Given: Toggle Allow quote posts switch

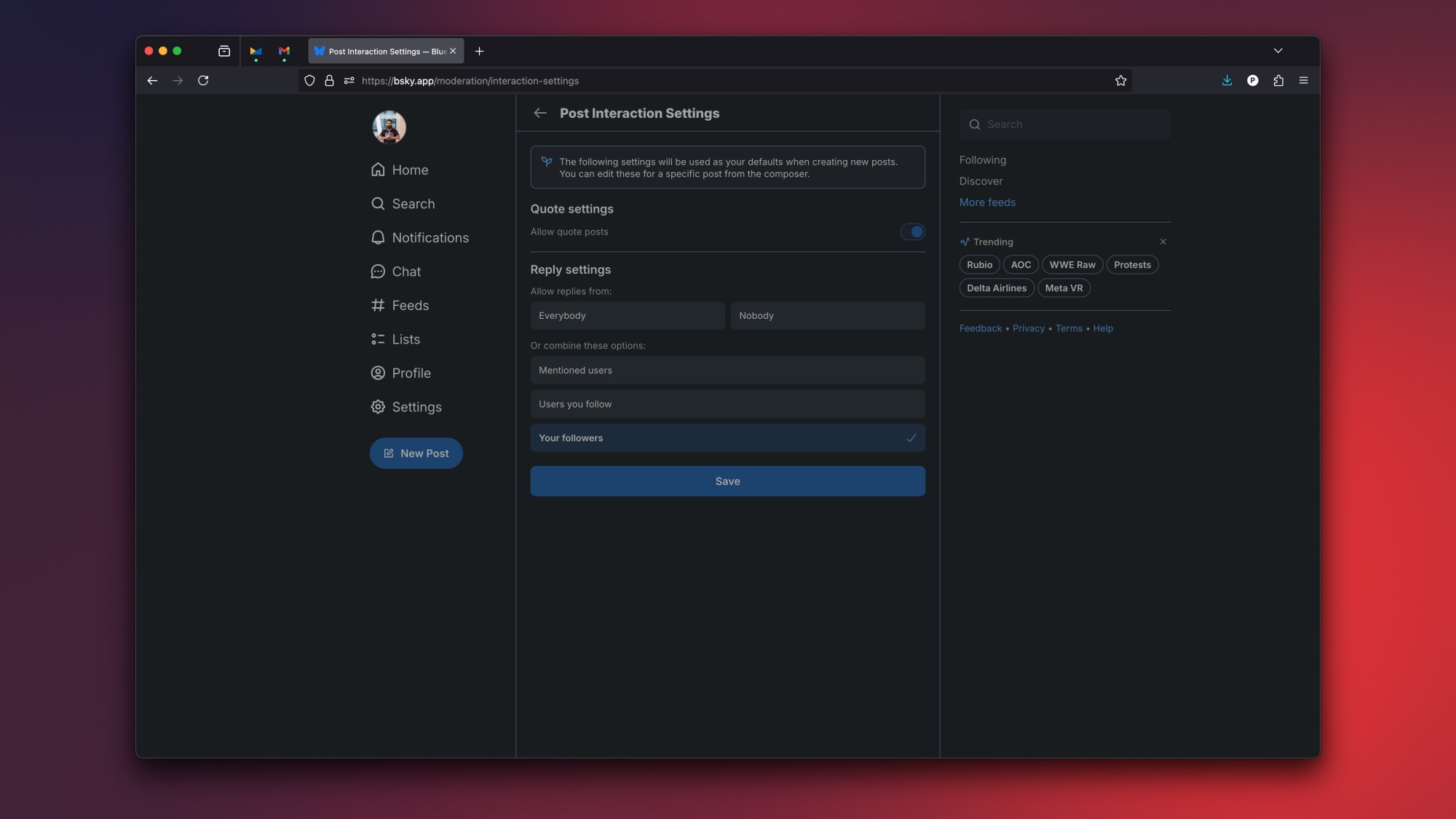Looking at the screenshot, I should click(912, 232).
